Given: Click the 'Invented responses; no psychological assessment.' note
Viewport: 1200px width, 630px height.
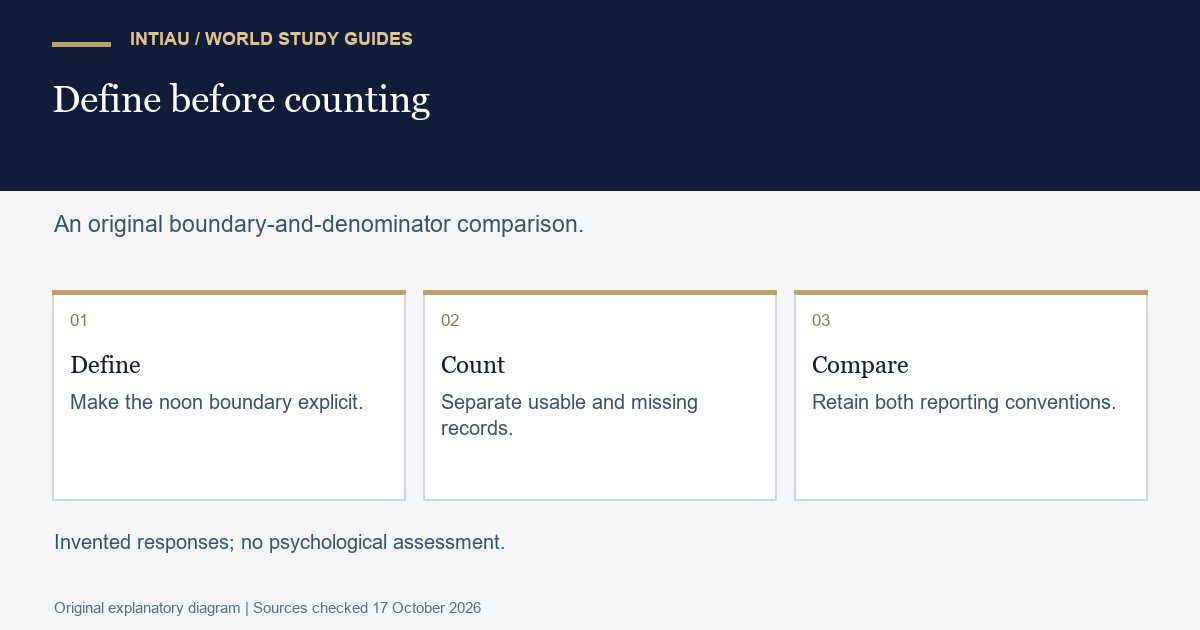Looking at the screenshot, I should point(280,542).
